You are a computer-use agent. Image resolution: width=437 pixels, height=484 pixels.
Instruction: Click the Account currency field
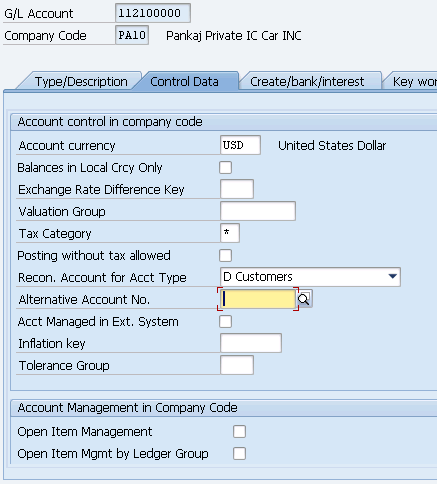click(240, 145)
